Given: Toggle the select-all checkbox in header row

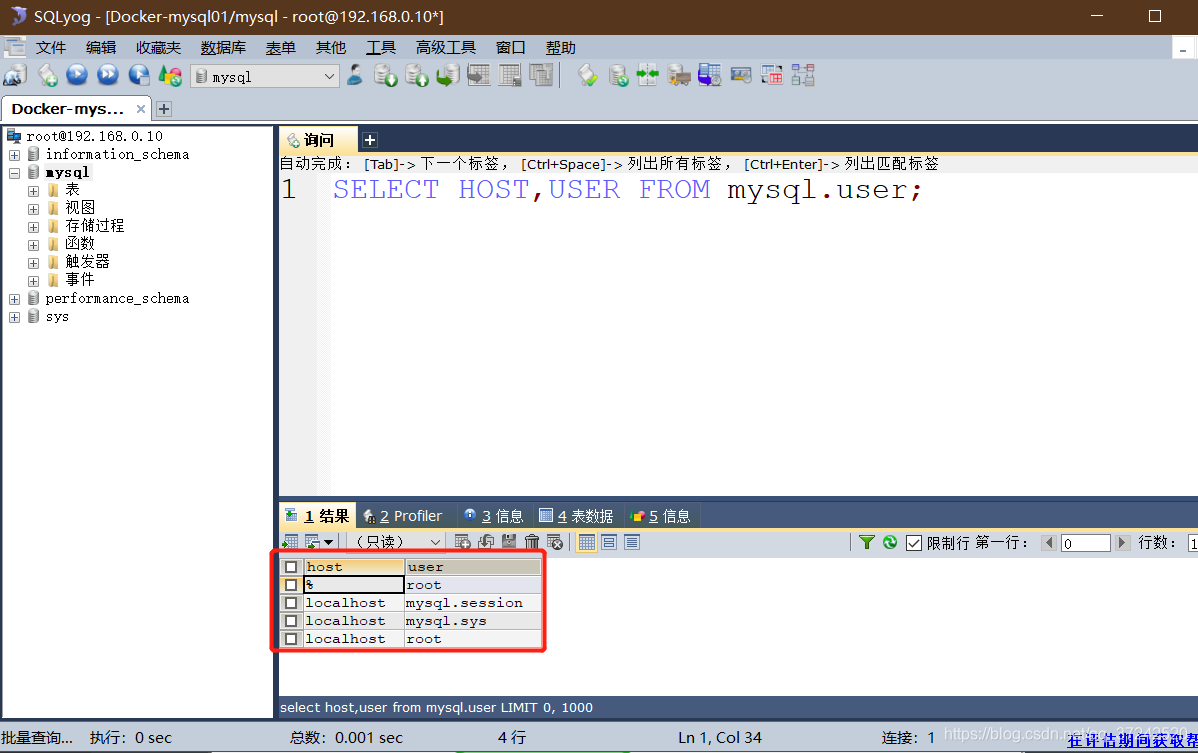Looking at the screenshot, I should [x=291, y=567].
